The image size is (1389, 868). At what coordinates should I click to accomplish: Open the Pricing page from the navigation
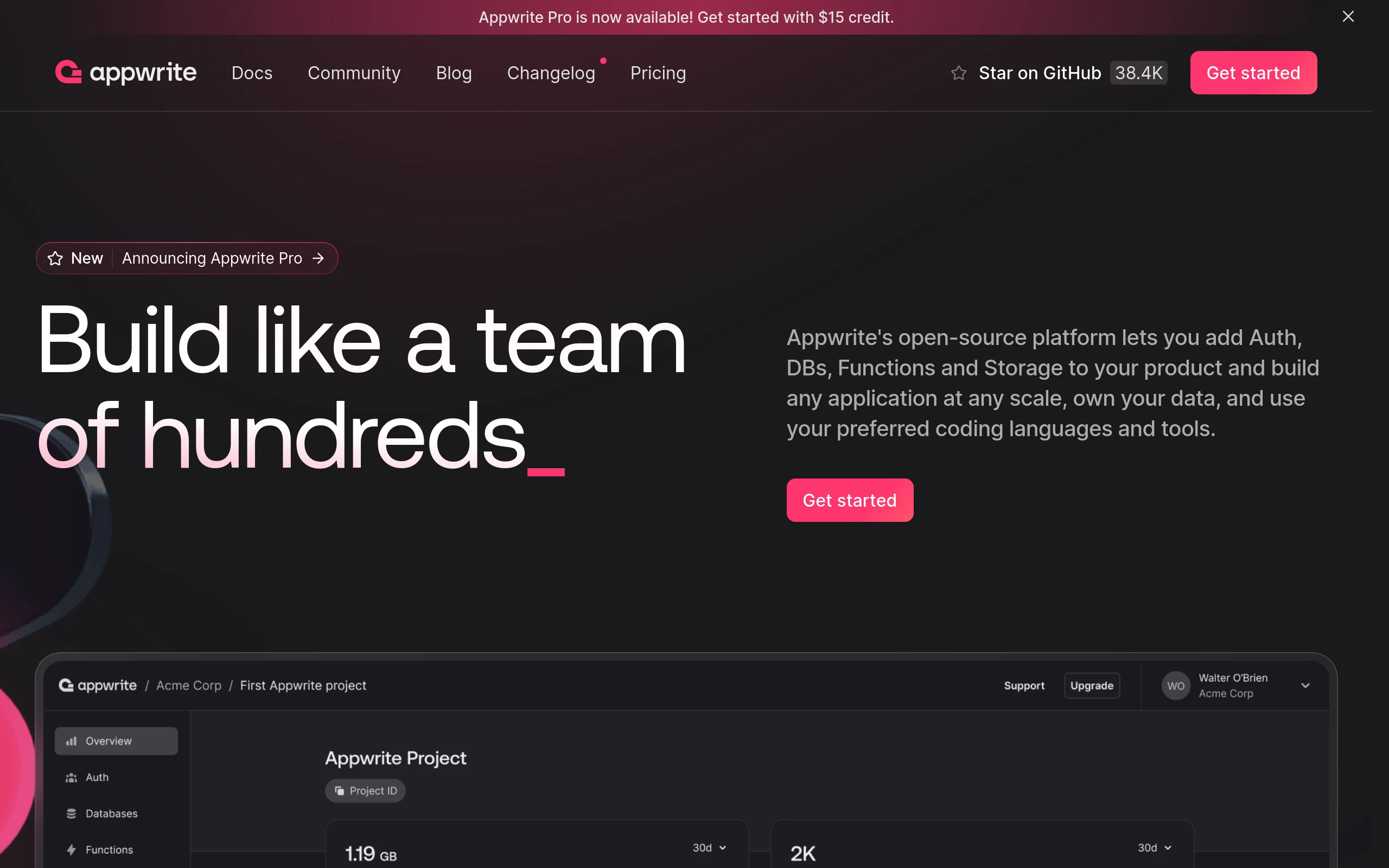[658, 73]
